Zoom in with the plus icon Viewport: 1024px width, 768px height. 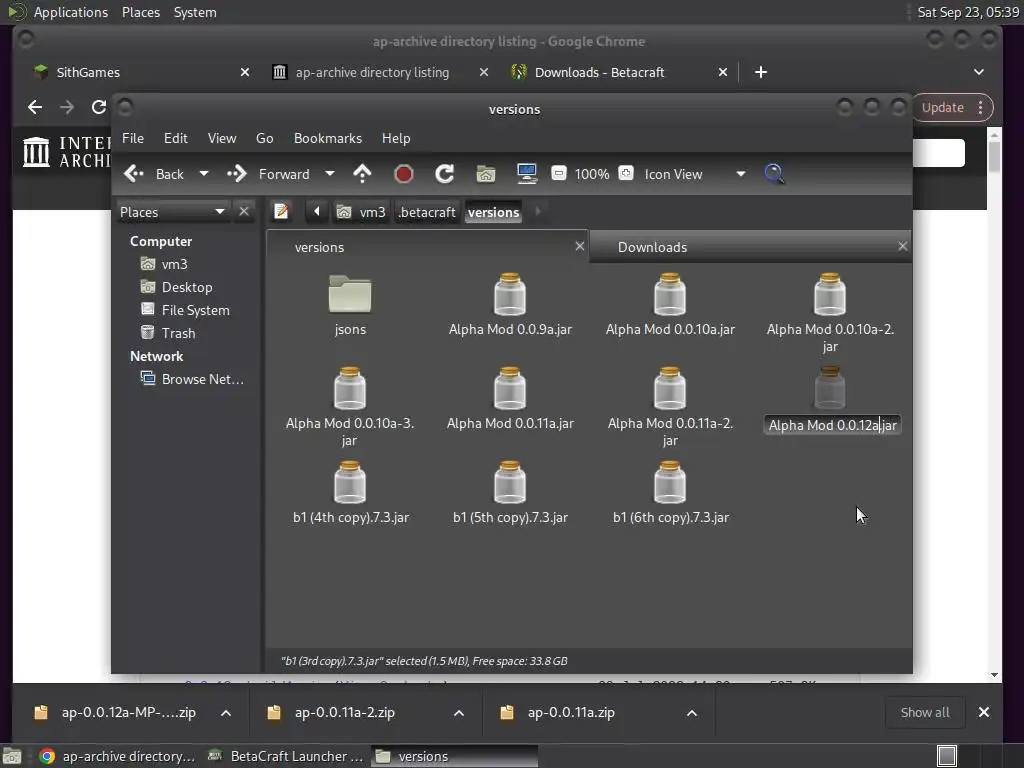(x=626, y=174)
